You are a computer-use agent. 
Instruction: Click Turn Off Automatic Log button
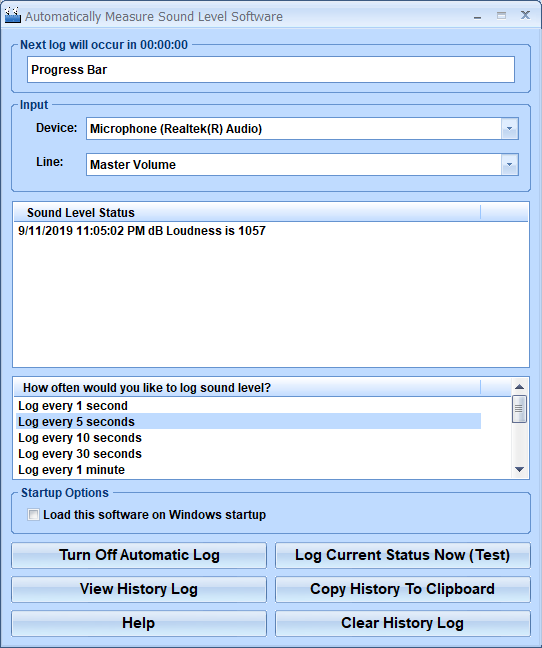tap(139, 555)
